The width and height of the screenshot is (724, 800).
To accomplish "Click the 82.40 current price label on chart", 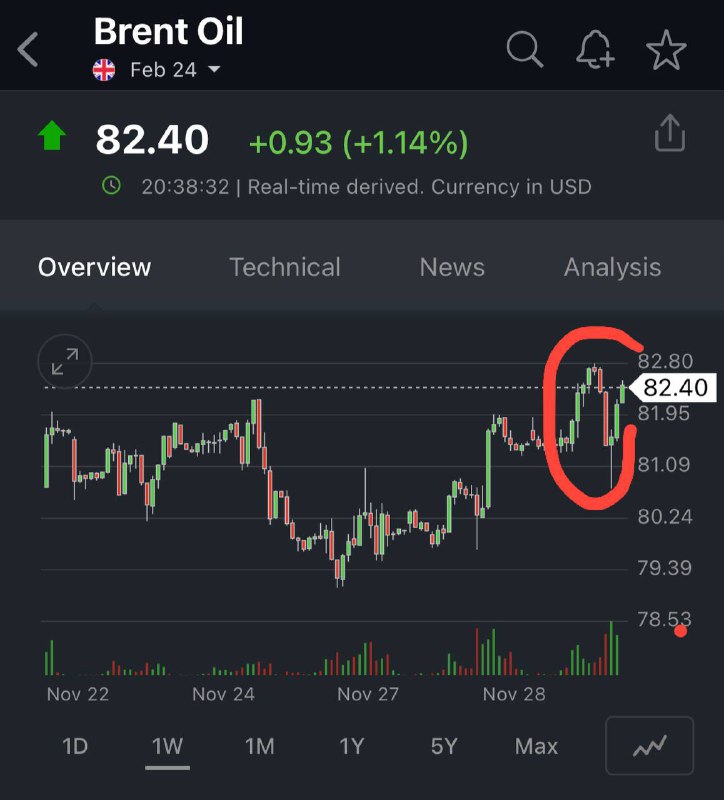I will pyautogui.click(x=673, y=388).
